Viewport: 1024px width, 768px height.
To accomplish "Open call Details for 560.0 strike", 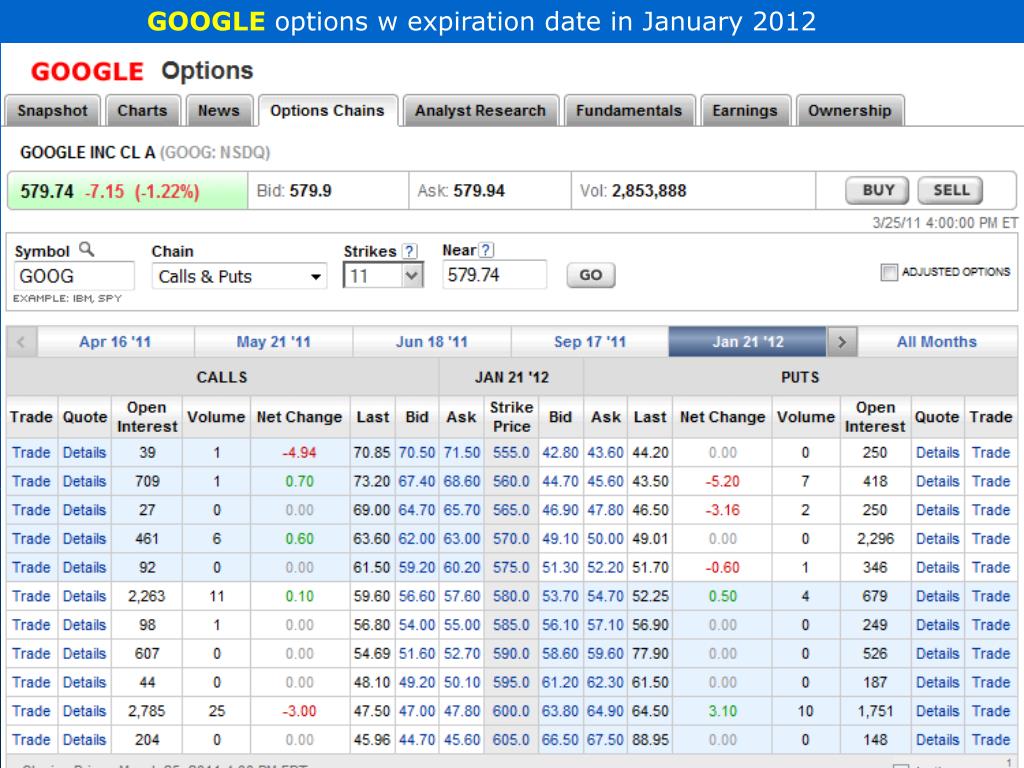I will click(84, 481).
